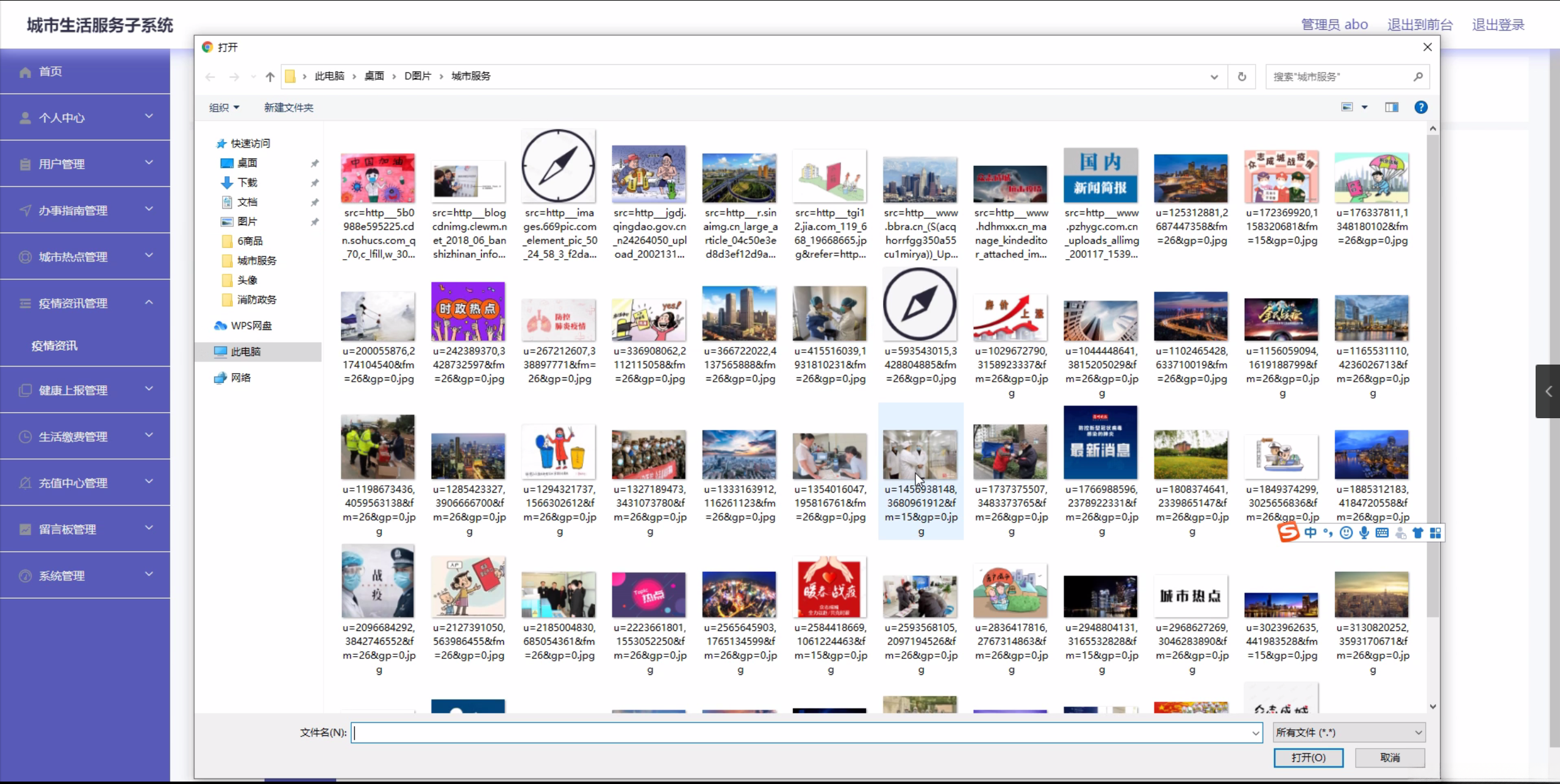This screenshot has height=784, width=1560.
Task: Click the WPS网盘 cloud icon
Action: click(221, 326)
